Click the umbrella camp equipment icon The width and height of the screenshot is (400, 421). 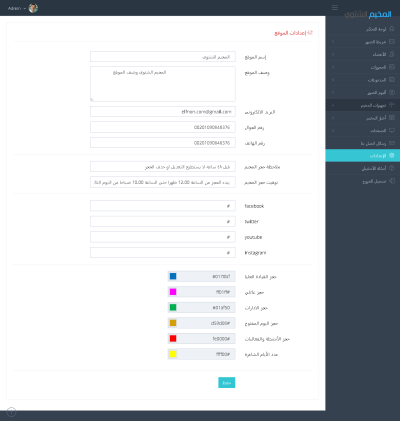[392, 105]
